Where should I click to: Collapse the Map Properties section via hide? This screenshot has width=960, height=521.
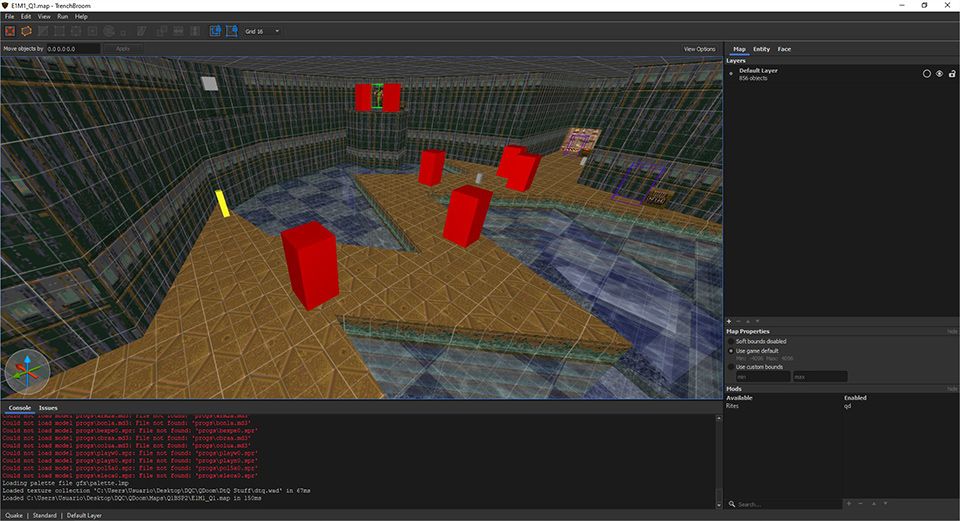(x=952, y=331)
